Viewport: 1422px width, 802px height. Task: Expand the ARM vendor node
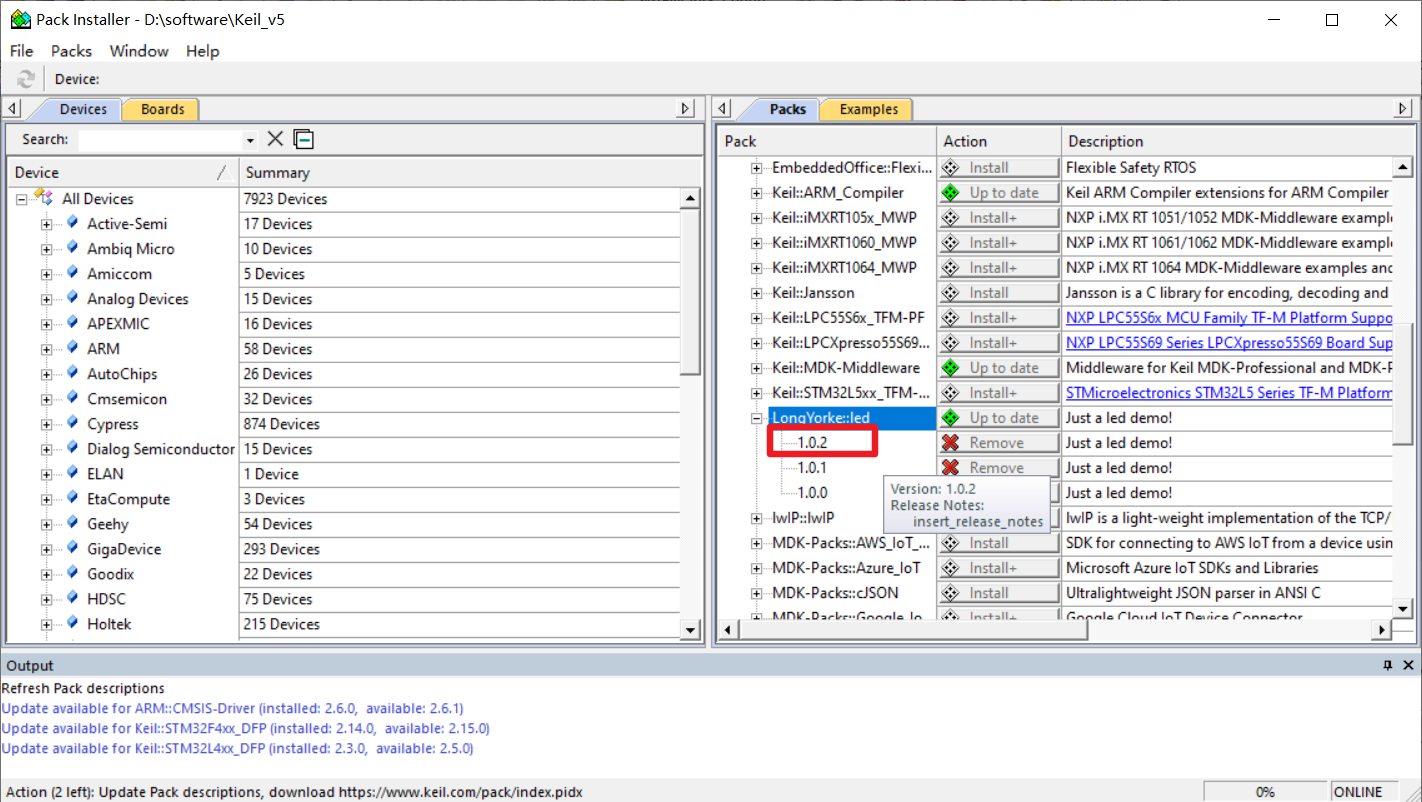coord(46,349)
